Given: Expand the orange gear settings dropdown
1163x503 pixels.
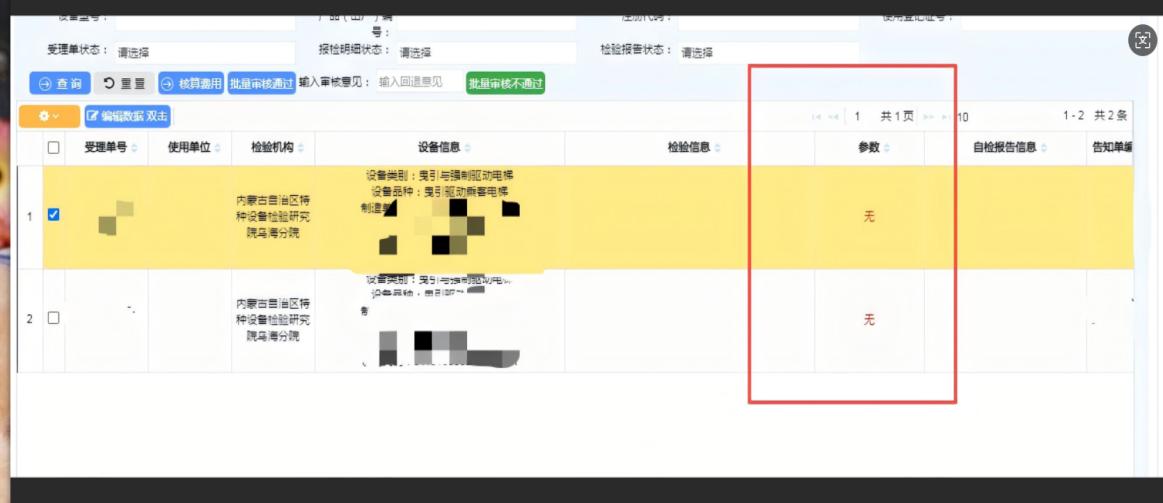Looking at the screenshot, I should coord(49,117).
